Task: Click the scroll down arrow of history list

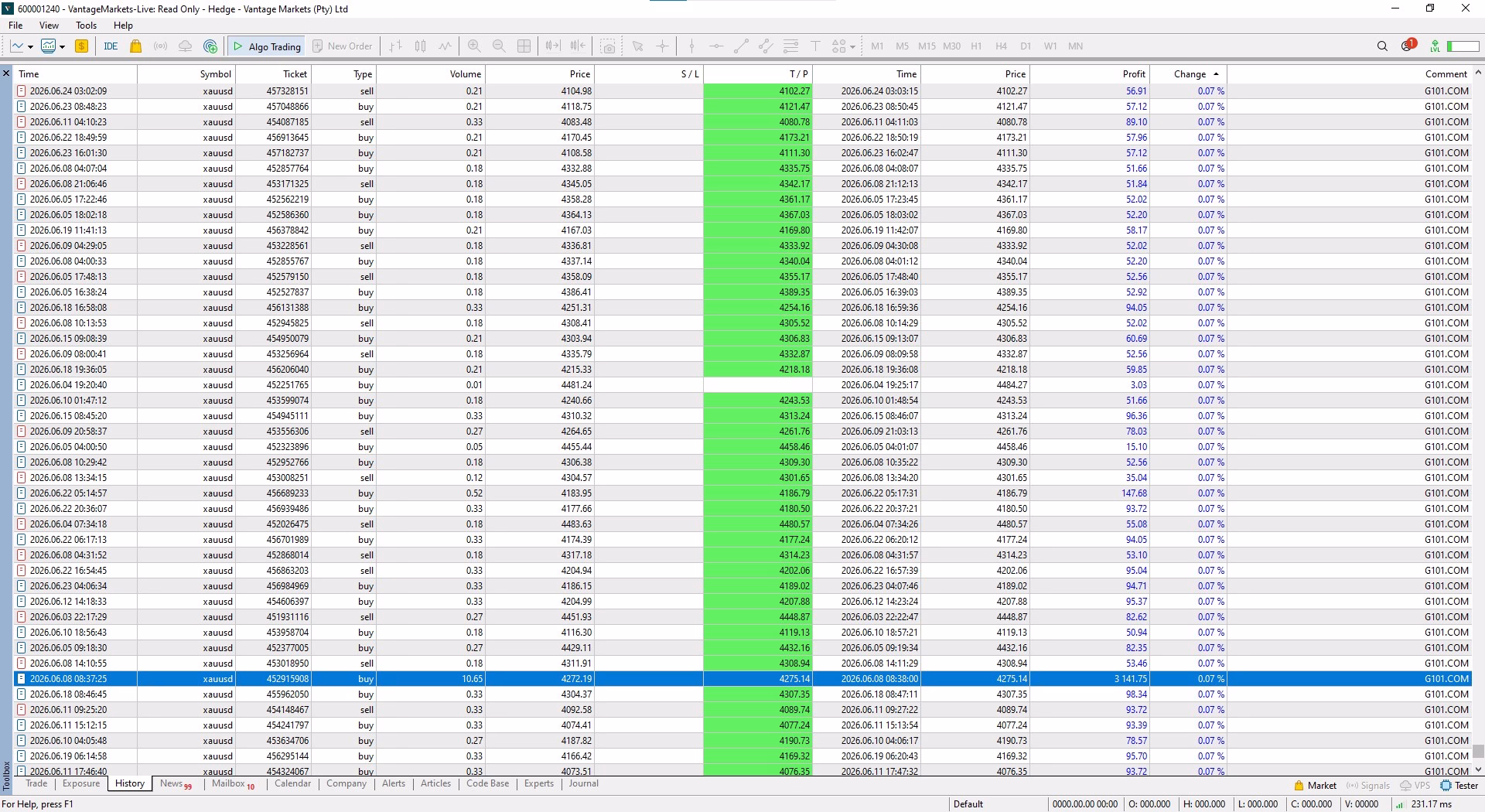Action: tap(1478, 769)
